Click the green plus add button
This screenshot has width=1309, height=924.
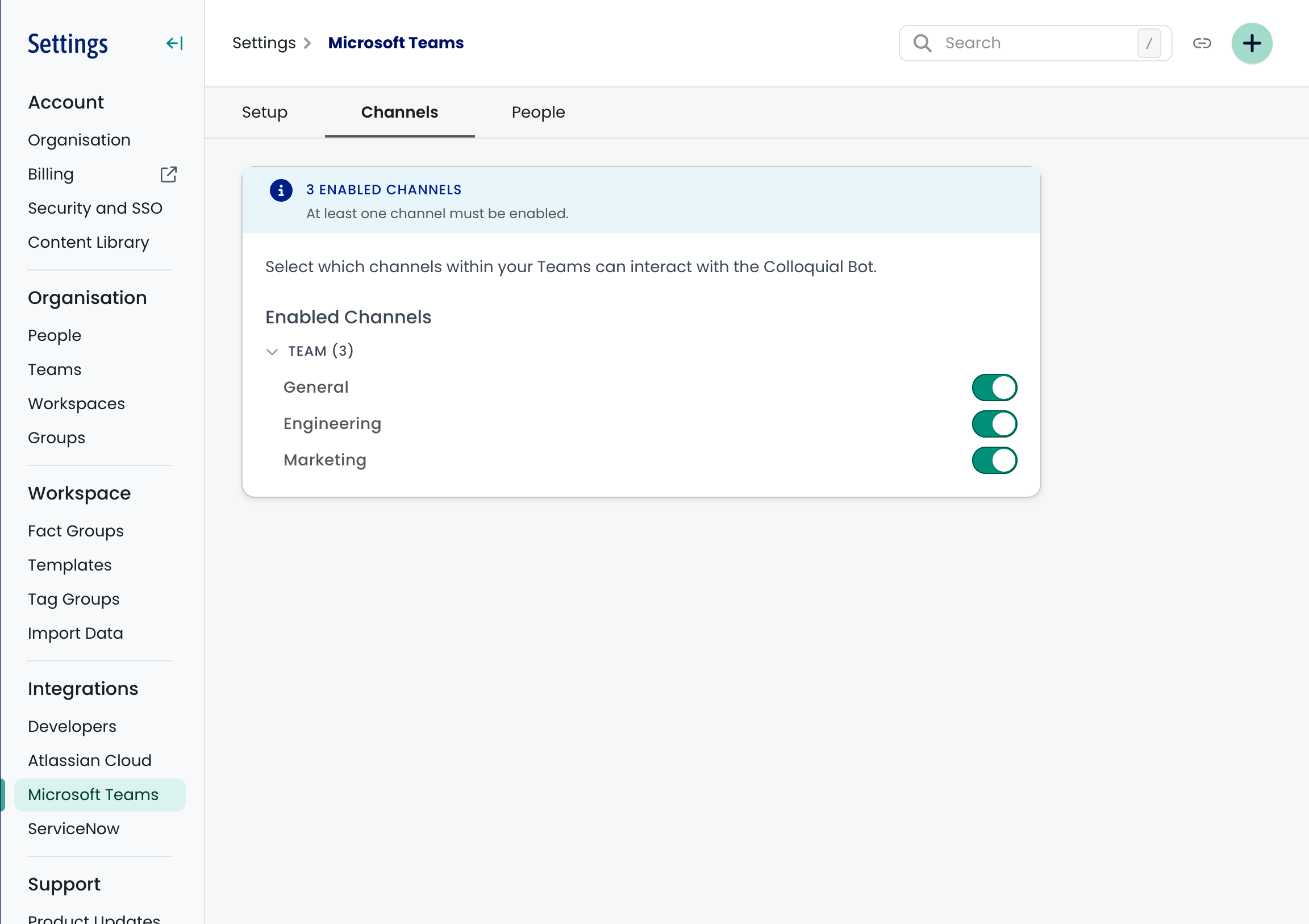point(1252,43)
